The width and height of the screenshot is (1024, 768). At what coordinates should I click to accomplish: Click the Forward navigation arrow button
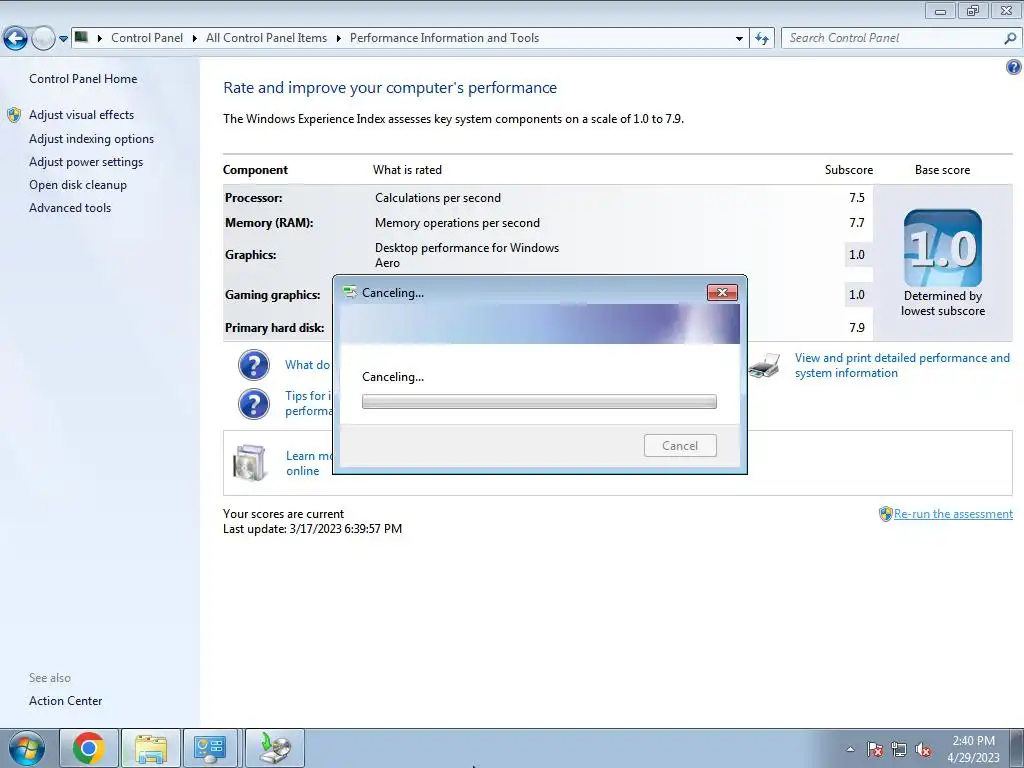click(43, 39)
